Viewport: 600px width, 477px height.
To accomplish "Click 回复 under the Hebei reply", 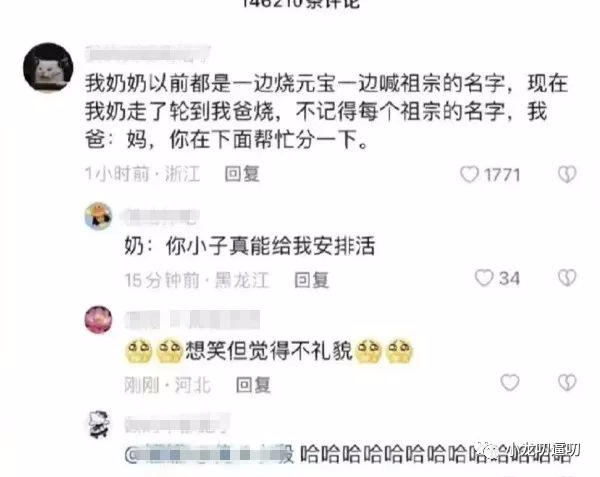I will (253, 384).
